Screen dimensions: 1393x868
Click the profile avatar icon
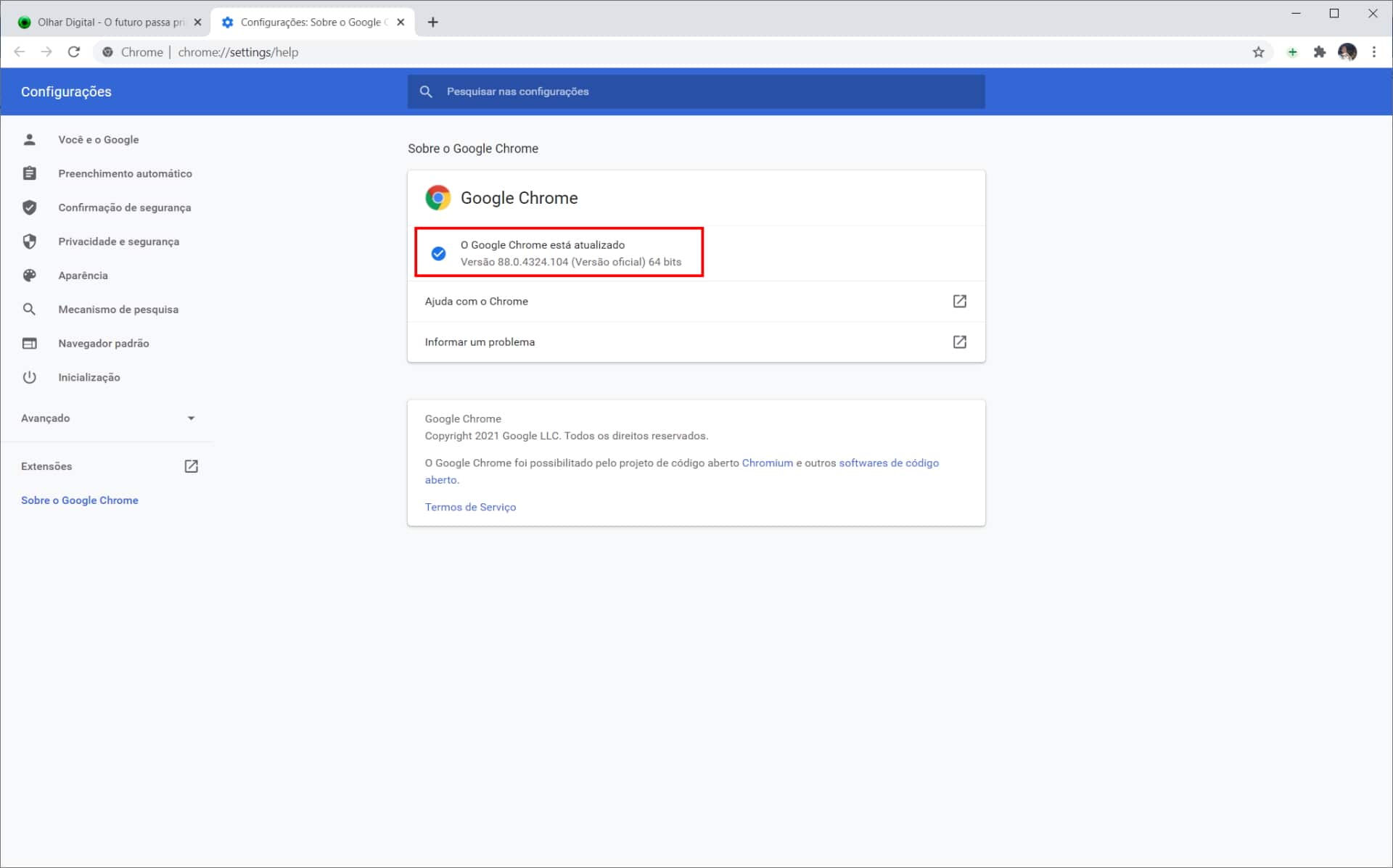click(x=1347, y=52)
